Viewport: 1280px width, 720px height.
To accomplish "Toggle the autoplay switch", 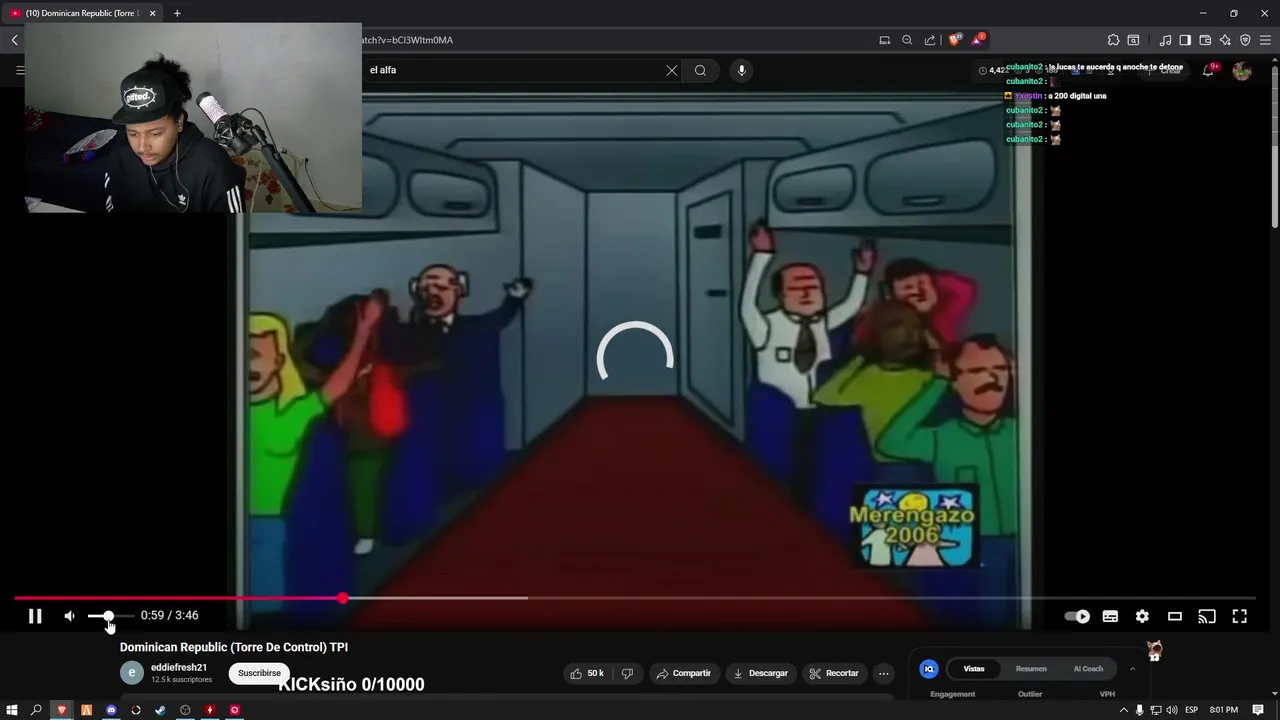I will 1077,616.
